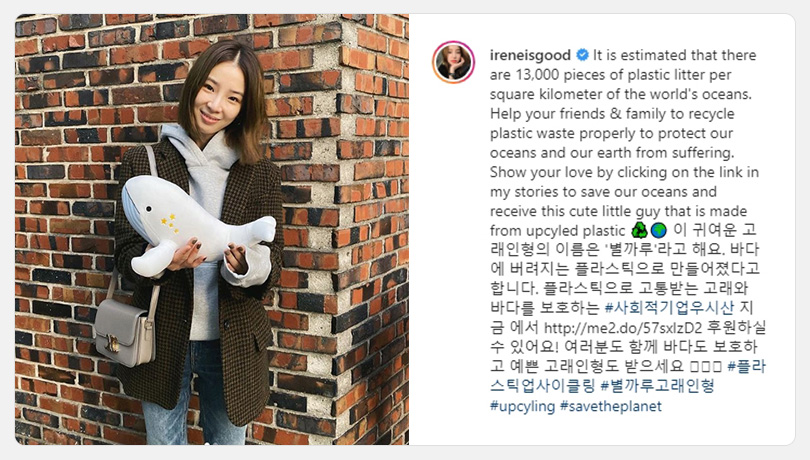Click the whale plush toy in photo
810x460 pixels.
tap(197, 223)
